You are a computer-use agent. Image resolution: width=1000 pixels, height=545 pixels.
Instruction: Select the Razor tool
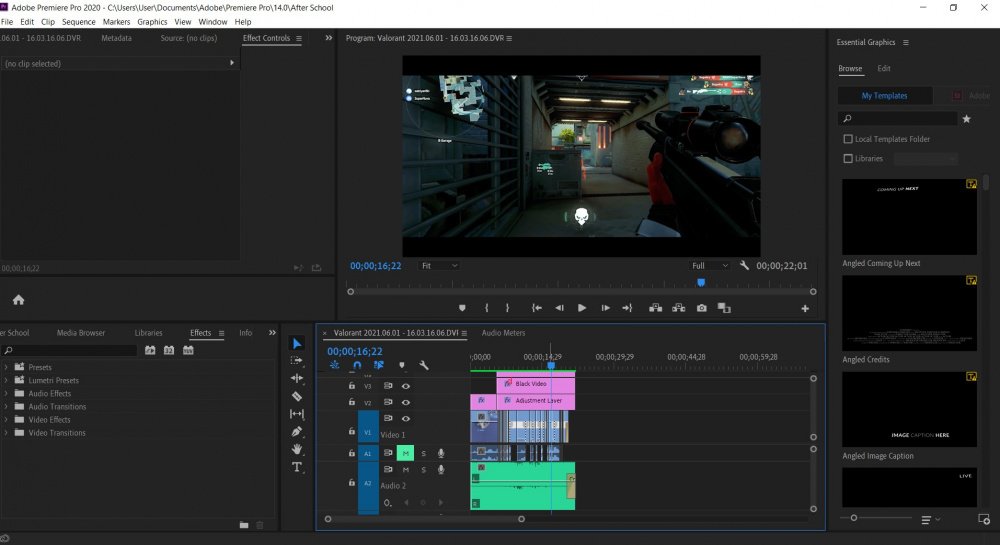297,396
